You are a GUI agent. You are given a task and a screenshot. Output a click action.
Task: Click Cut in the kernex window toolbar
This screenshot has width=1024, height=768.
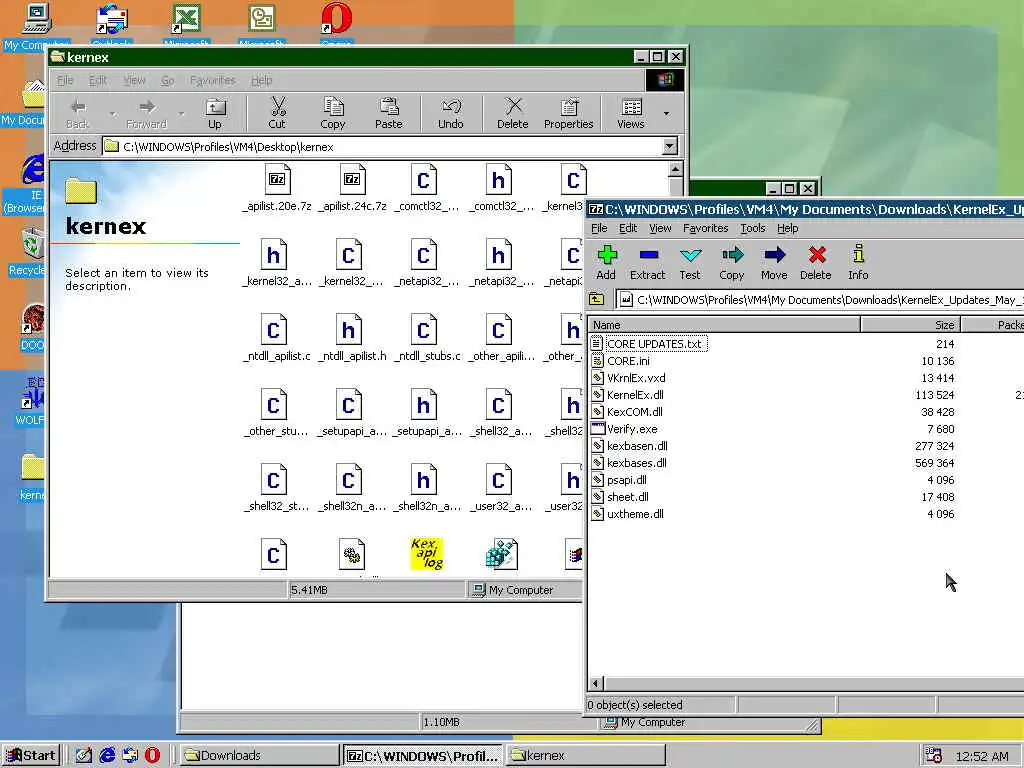pos(277,113)
